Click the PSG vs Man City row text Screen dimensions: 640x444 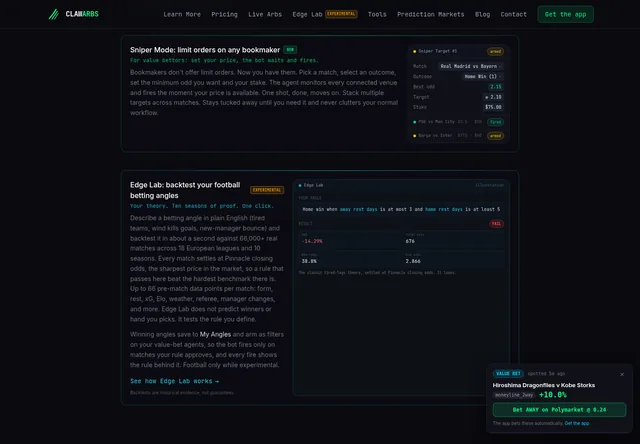click(436, 122)
